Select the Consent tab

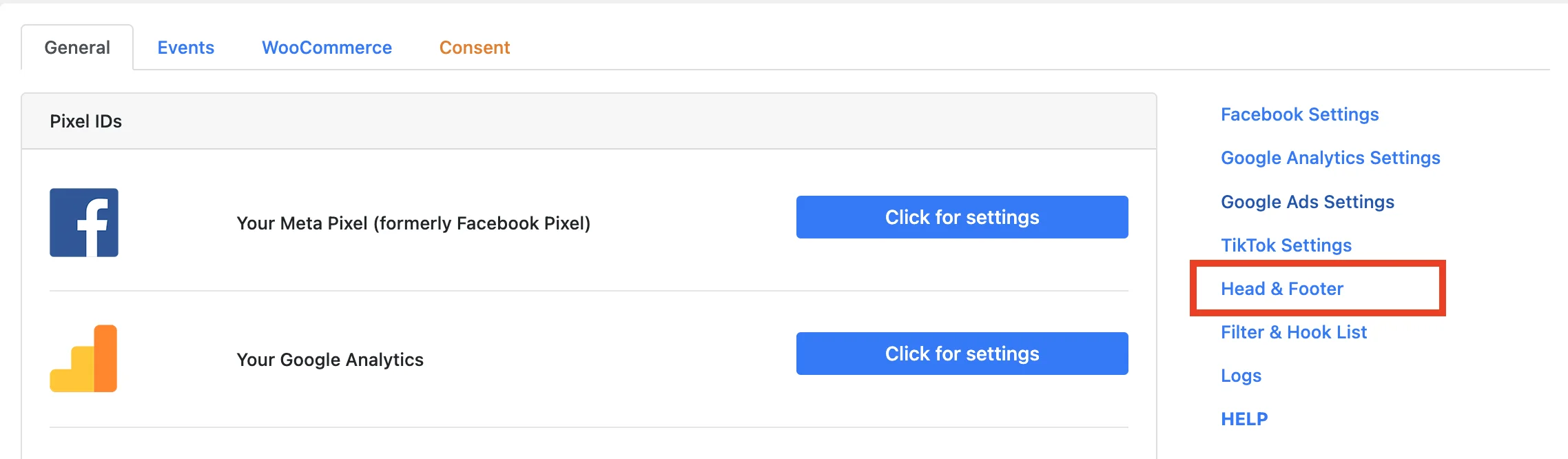tap(475, 48)
